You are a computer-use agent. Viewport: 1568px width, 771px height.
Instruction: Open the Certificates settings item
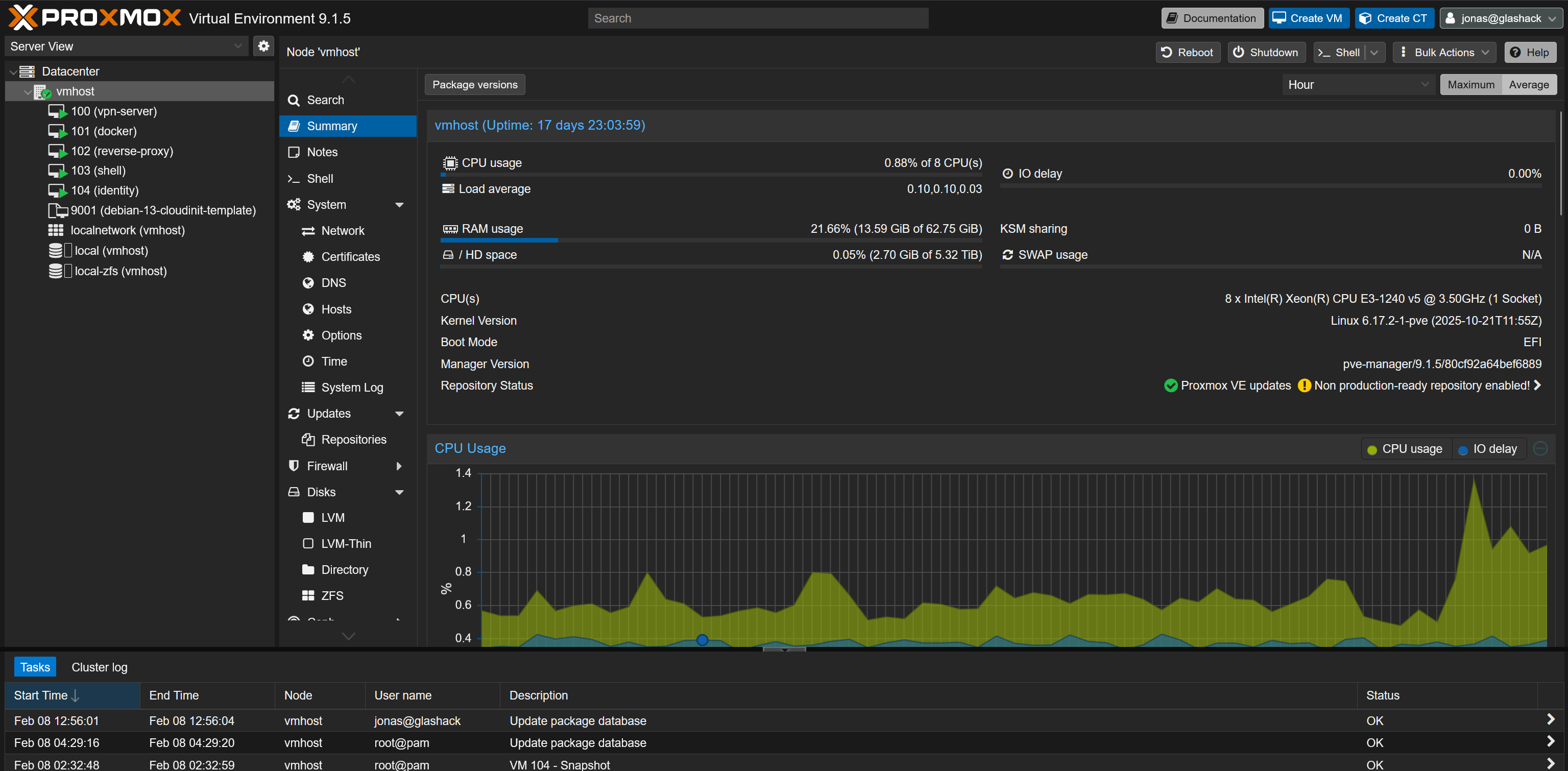(350, 257)
